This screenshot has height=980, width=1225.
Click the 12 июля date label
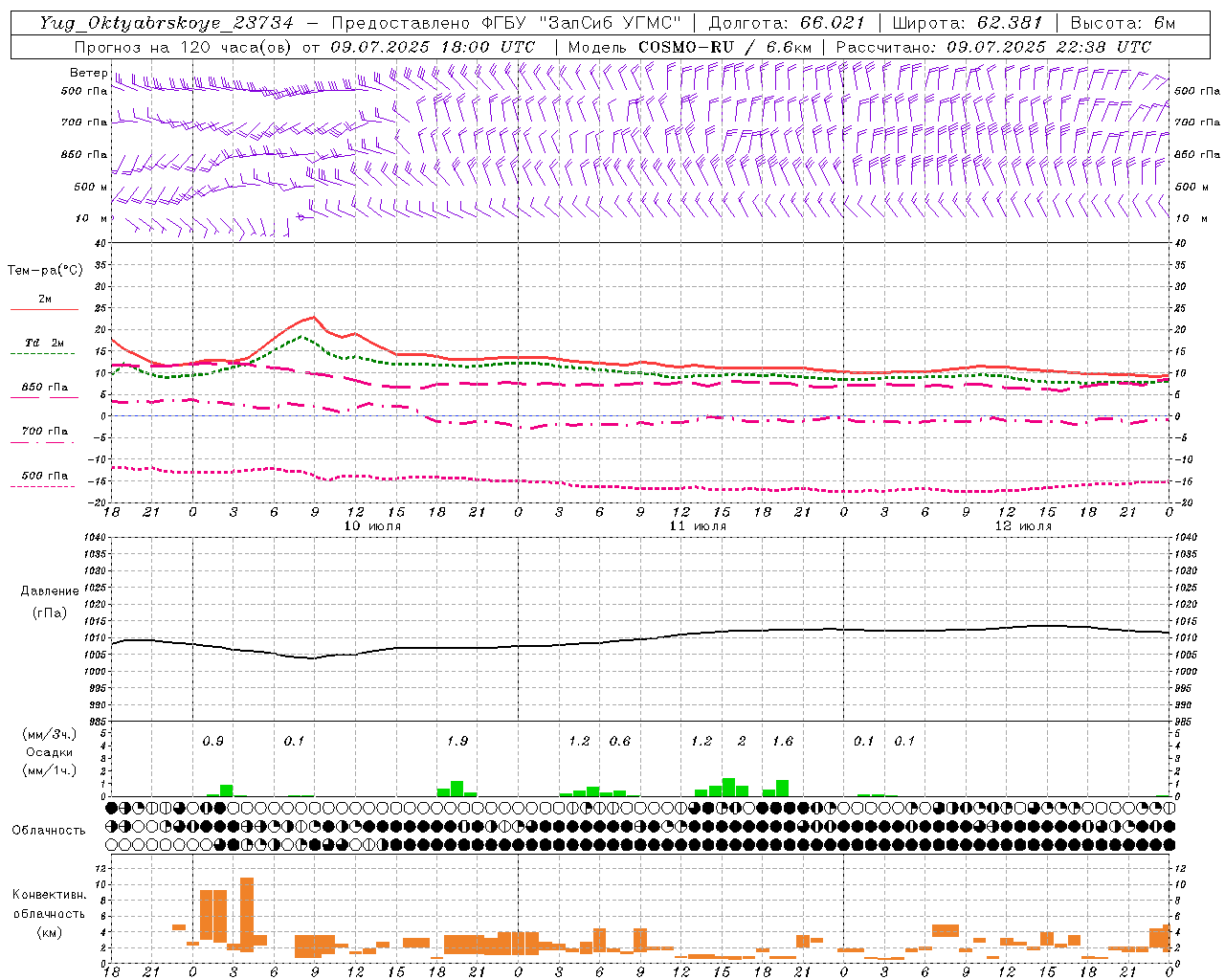[1023, 526]
